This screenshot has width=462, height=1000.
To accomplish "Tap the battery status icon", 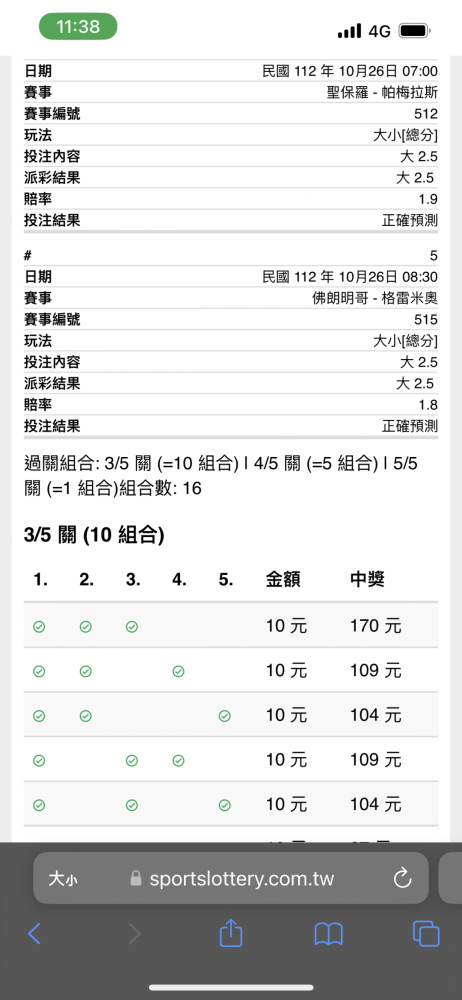I will [x=415, y=30].
